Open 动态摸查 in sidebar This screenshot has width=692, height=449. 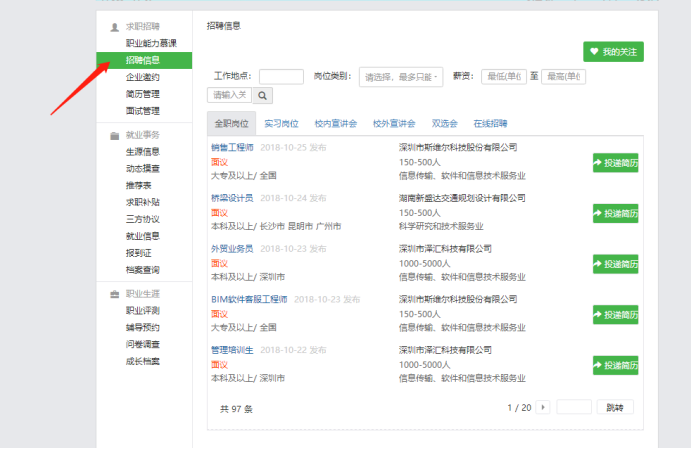[x=143, y=169]
